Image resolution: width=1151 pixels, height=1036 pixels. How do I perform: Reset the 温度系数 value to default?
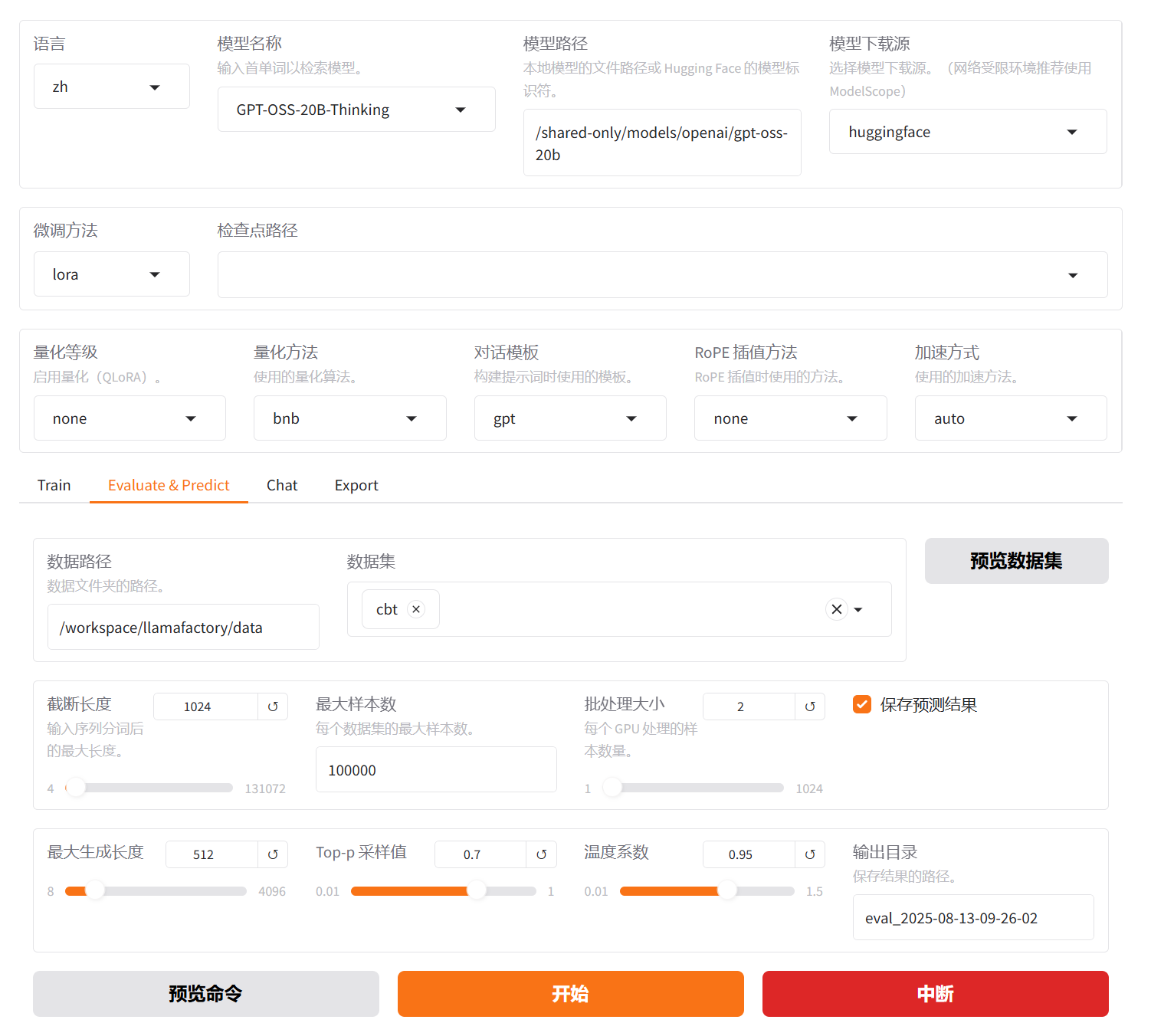tap(810, 854)
